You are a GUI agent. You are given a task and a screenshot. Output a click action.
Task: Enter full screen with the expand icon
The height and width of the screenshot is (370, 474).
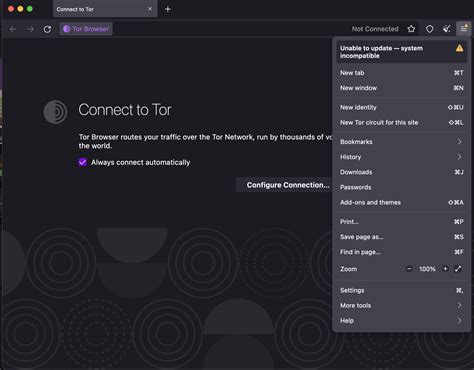coord(458,269)
